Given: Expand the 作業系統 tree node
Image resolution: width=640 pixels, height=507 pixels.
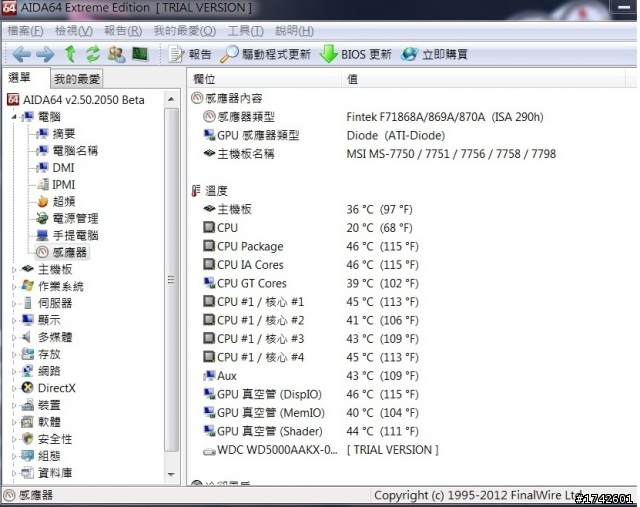Looking at the screenshot, I should point(14,287).
